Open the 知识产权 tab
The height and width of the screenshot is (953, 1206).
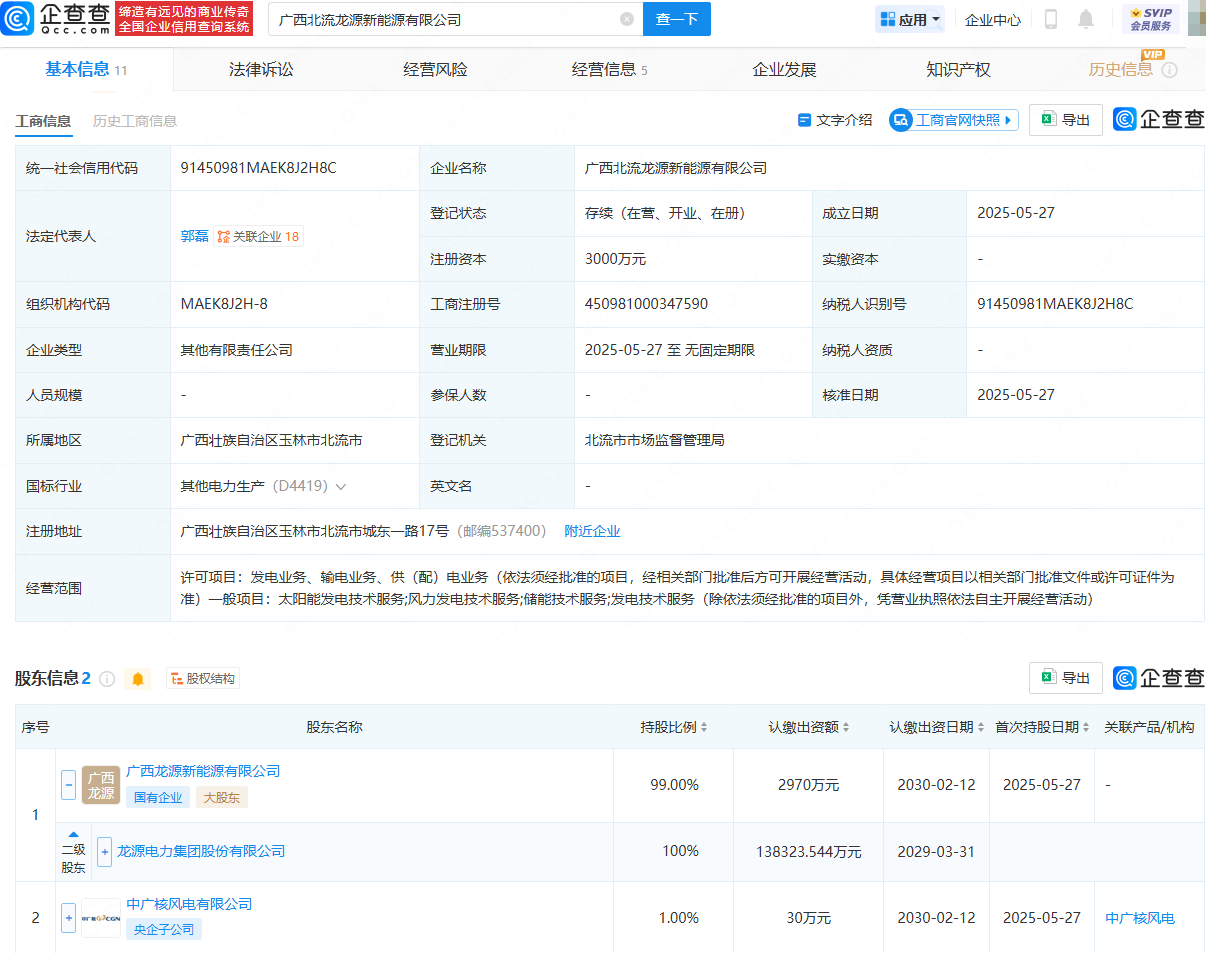(958, 70)
